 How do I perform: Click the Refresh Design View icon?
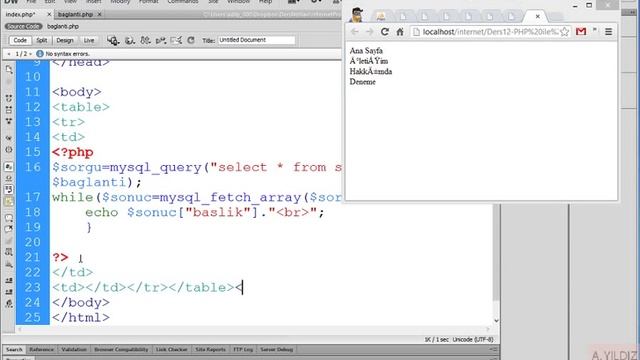point(191,40)
